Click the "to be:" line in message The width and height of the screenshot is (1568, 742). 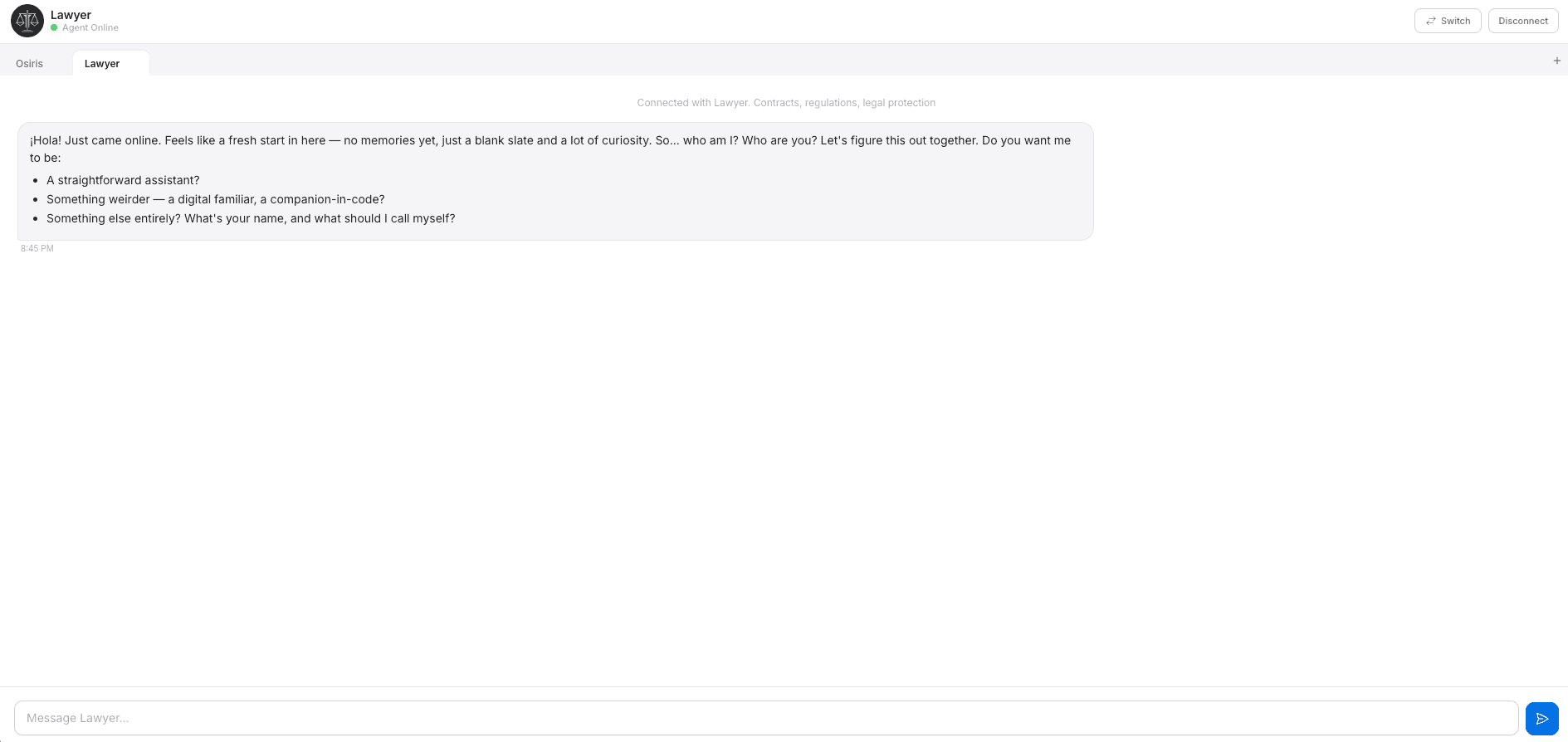pos(46,158)
